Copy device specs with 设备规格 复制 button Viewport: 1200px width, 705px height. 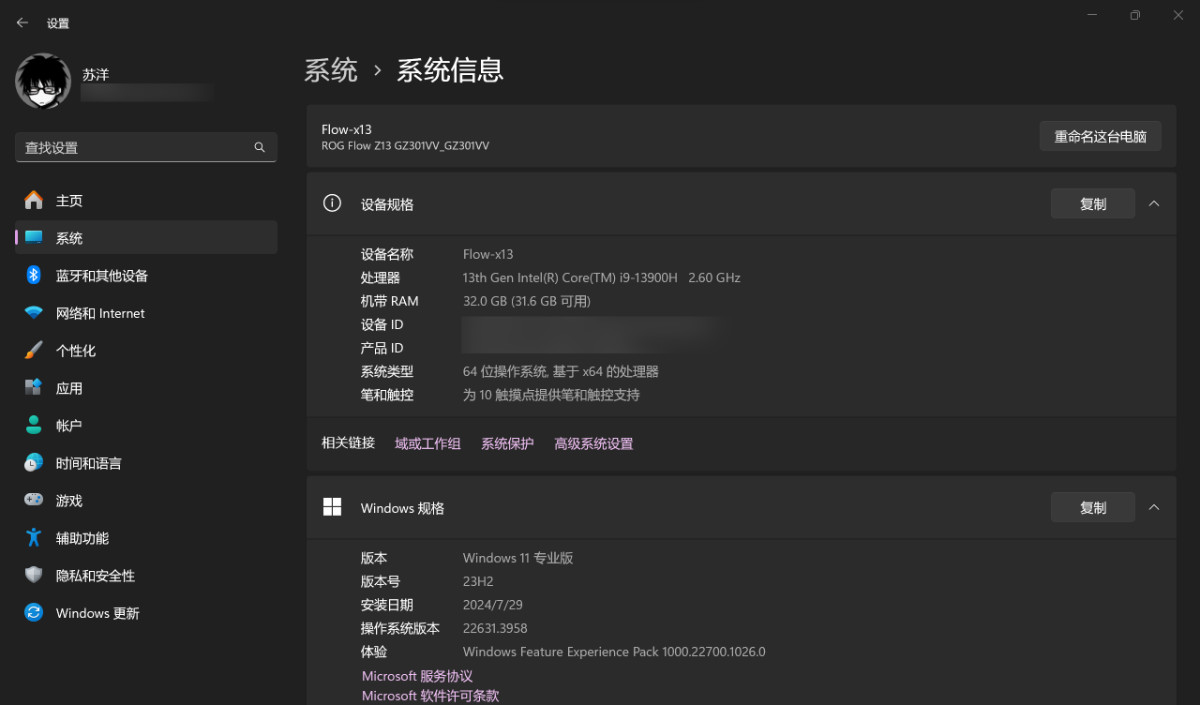[1092, 204]
